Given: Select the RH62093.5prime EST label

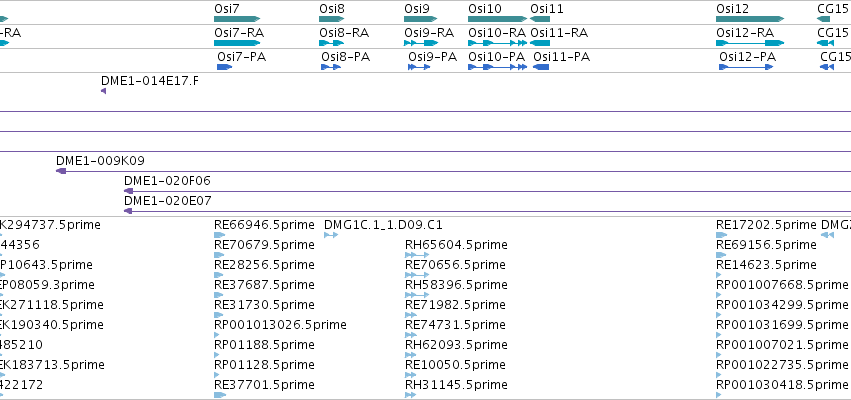Looking at the screenshot, I should tap(456, 345).
